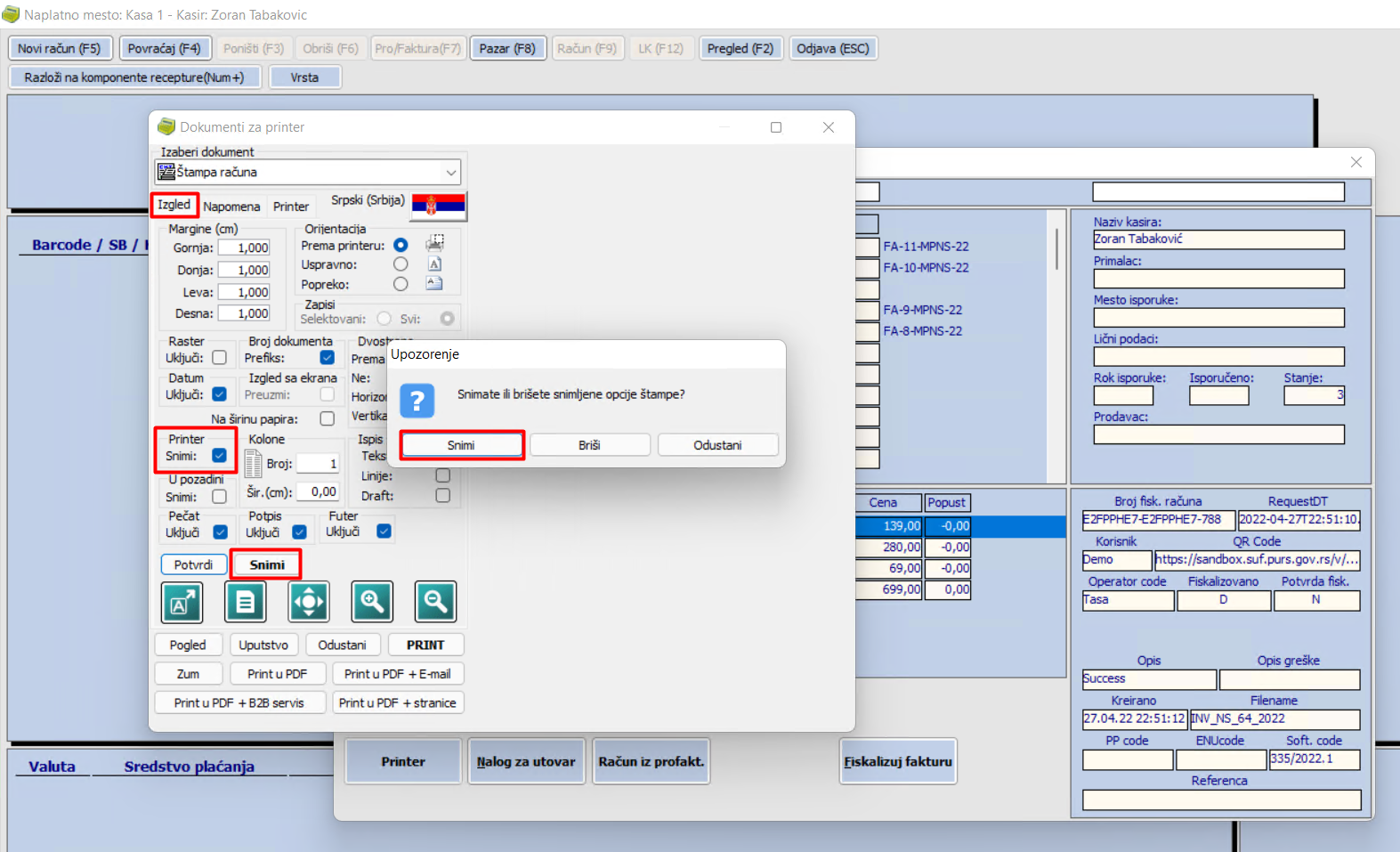Click the printer icon beside Prema printeru
The width and height of the screenshot is (1400, 852).
coord(435,244)
